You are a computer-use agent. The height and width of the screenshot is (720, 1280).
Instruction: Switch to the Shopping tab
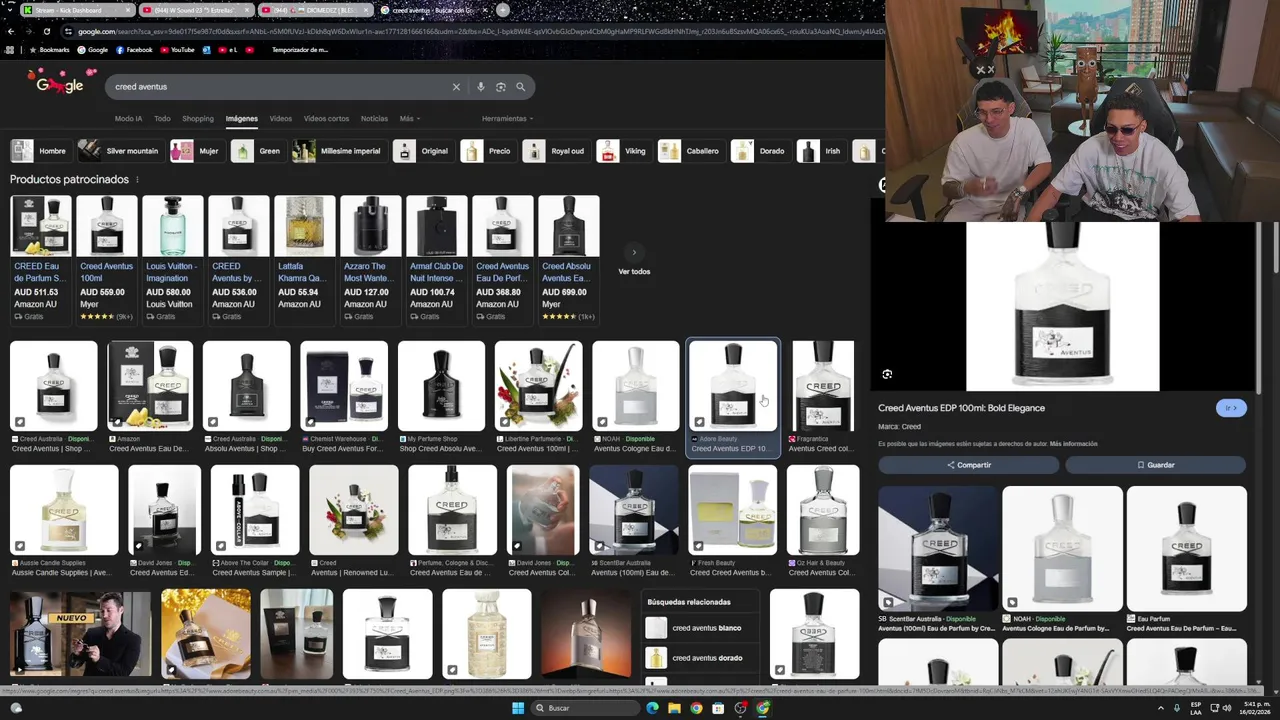198,119
